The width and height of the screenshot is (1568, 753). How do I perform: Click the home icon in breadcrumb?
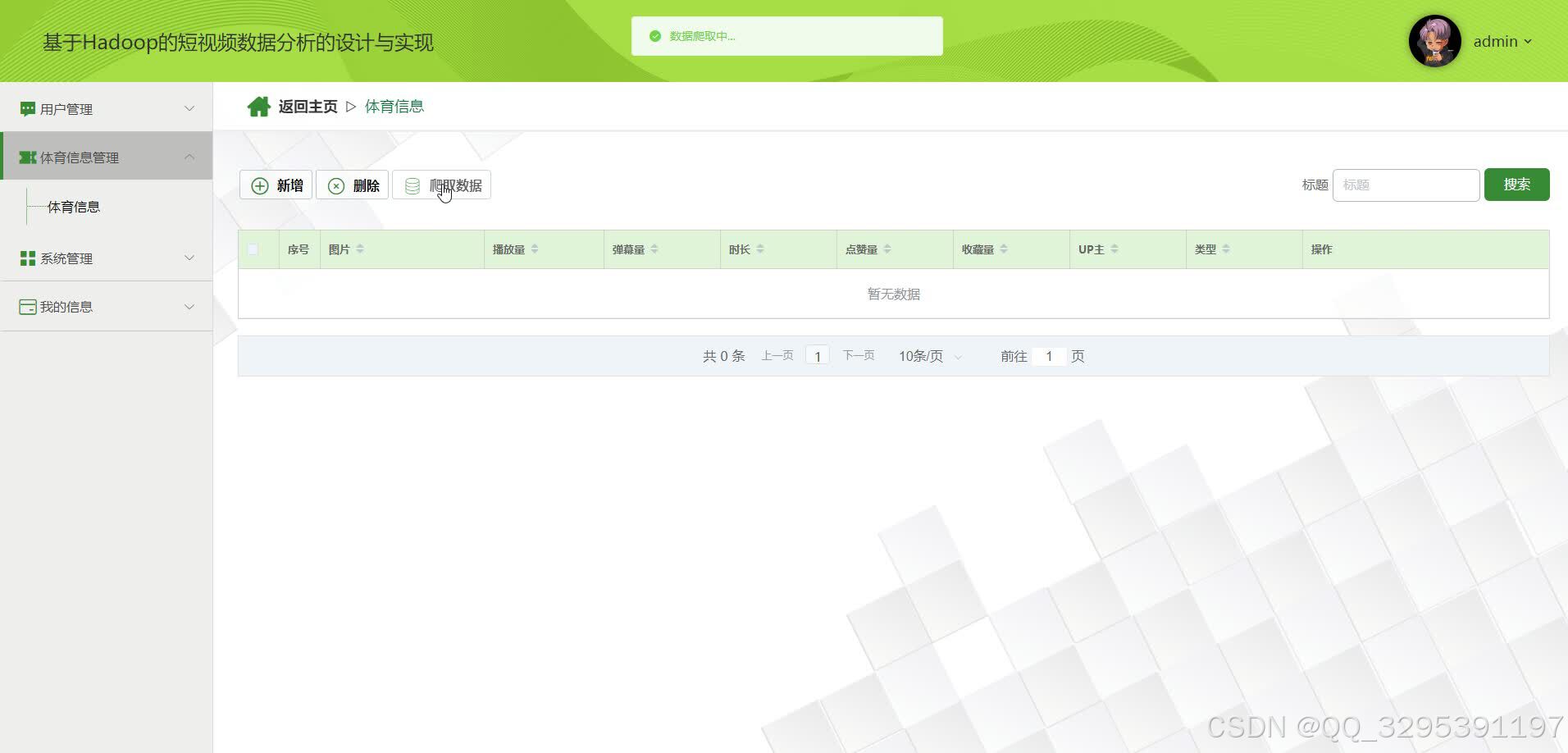point(259,107)
